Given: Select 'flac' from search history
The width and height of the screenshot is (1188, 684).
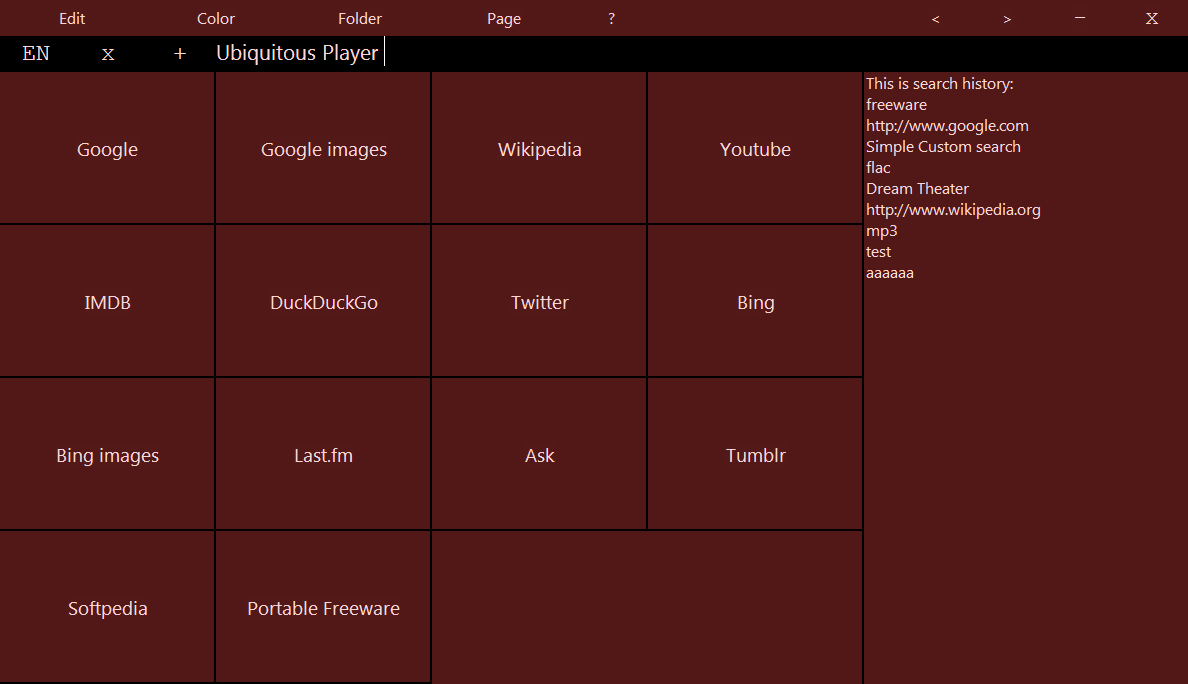Looking at the screenshot, I should (878, 167).
